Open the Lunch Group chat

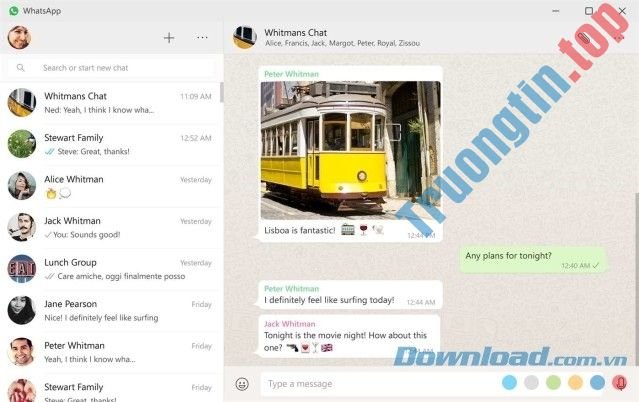click(x=110, y=269)
